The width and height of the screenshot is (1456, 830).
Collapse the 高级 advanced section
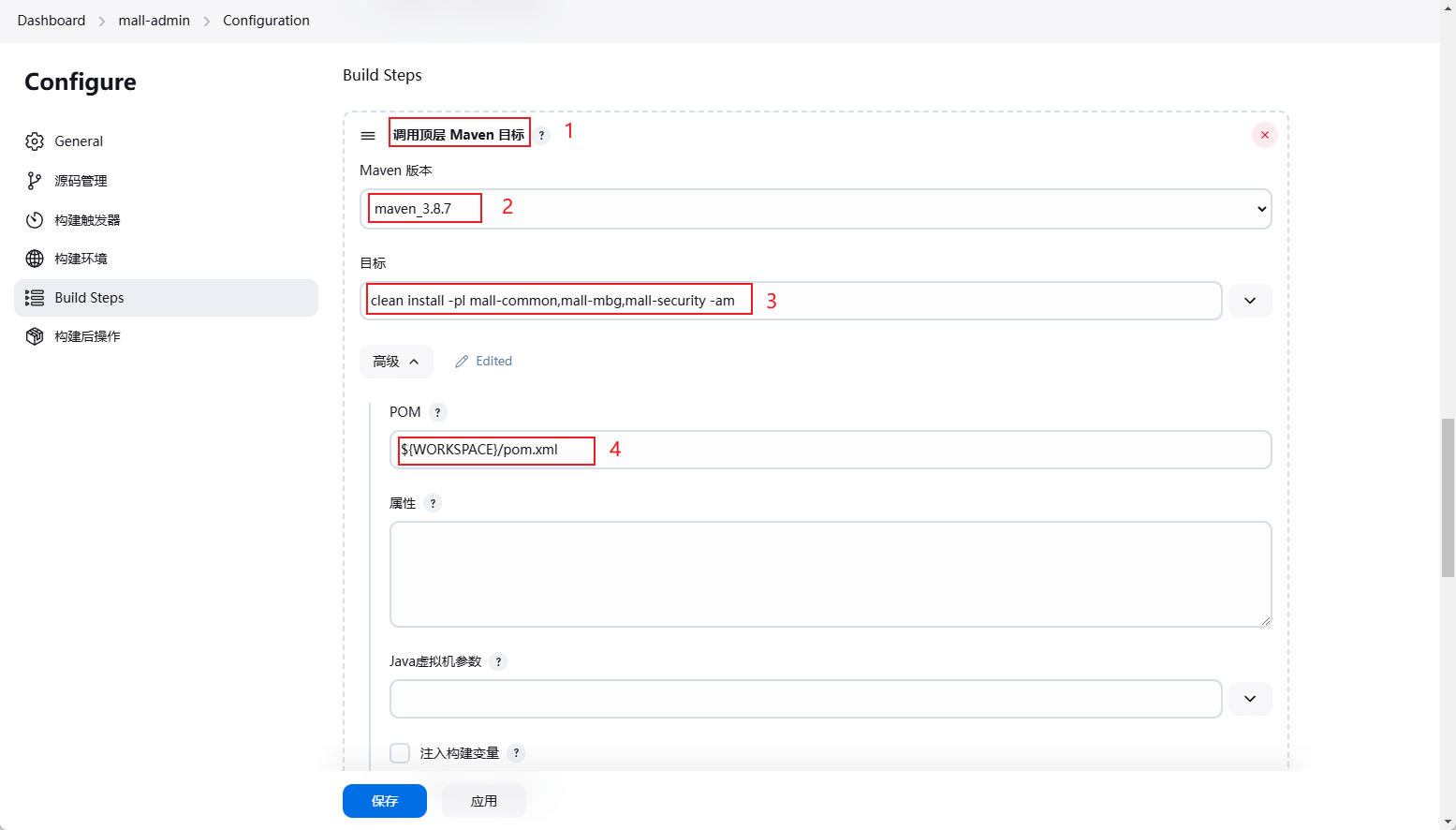(396, 362)
